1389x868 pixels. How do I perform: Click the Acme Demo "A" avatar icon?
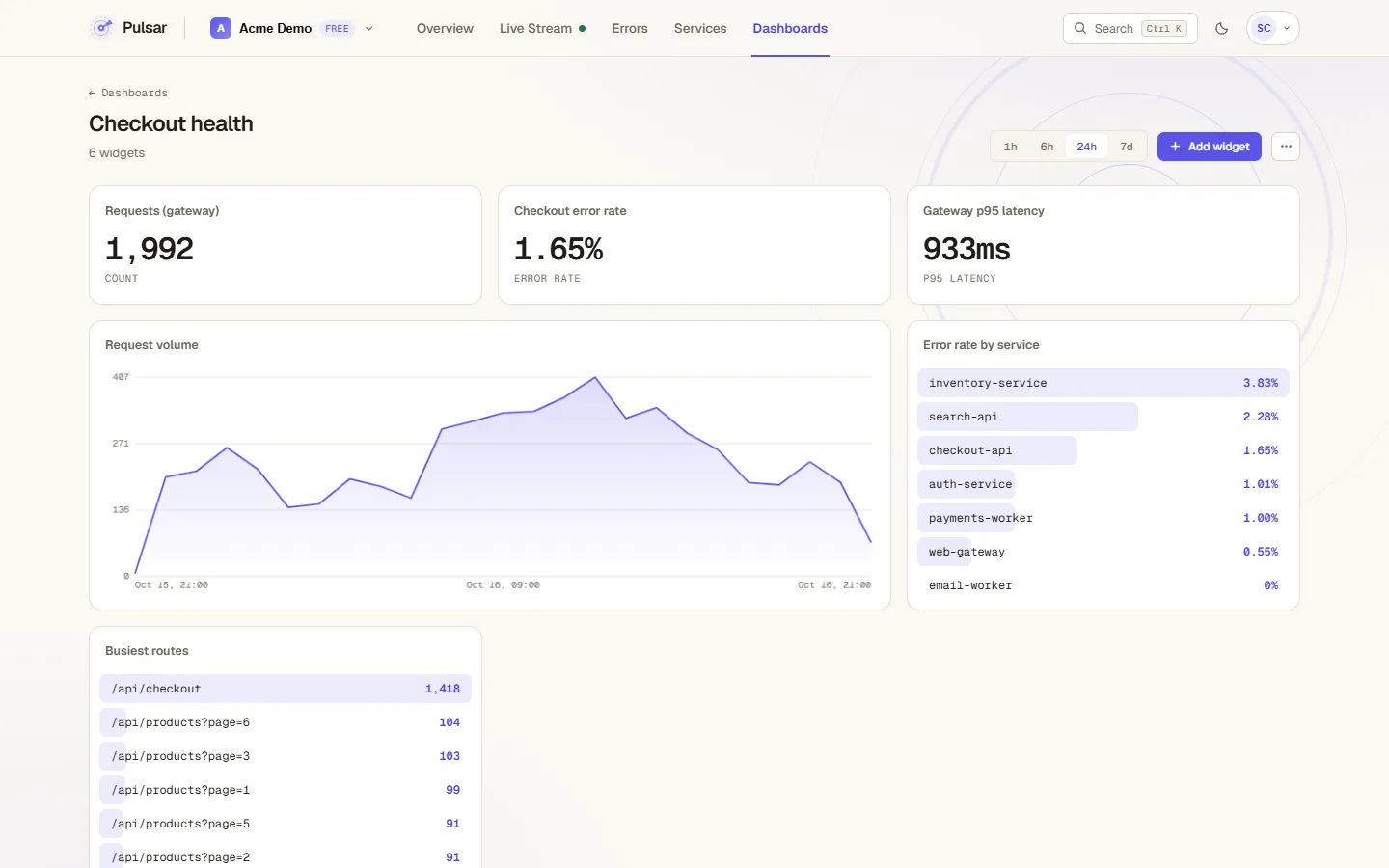click(x=221, y=28)
